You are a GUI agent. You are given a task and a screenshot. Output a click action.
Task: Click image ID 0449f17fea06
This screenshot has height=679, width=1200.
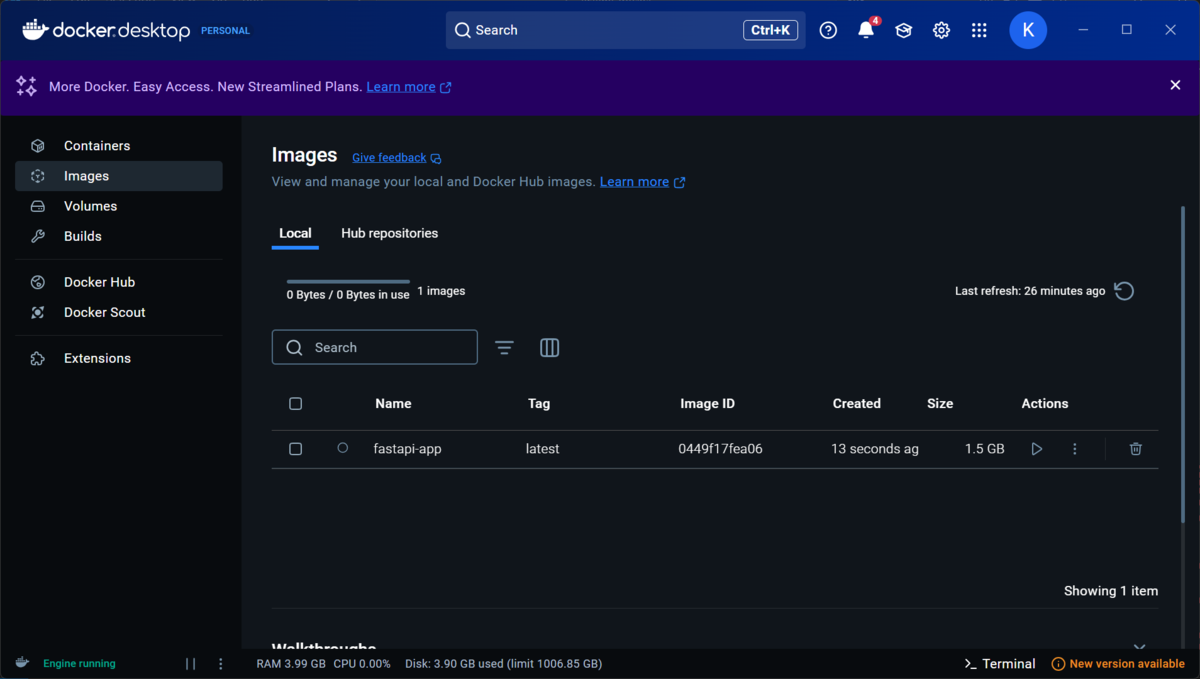[720, 449]
